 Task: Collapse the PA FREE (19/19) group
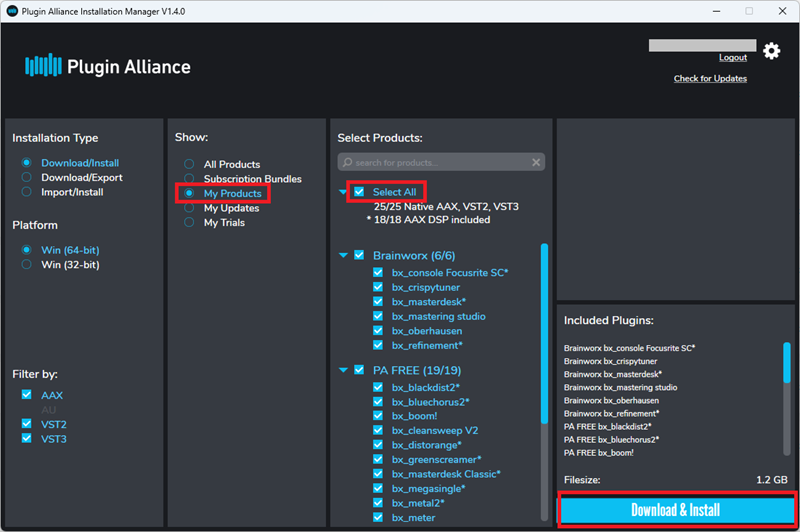[344, 370]
